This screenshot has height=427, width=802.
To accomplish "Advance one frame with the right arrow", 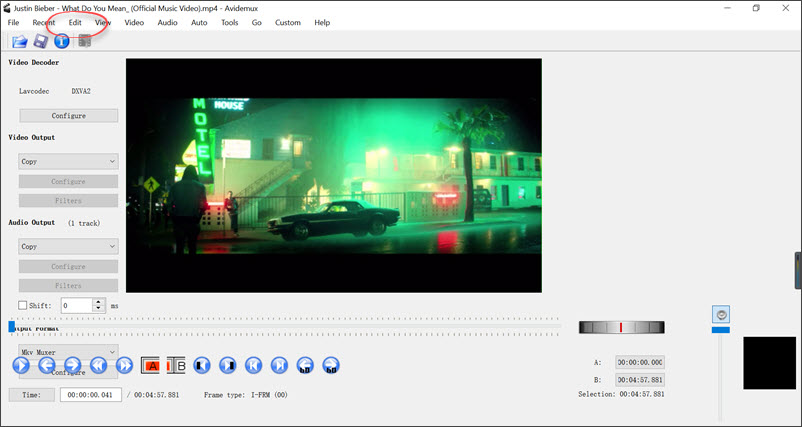I will pos(72,365).
